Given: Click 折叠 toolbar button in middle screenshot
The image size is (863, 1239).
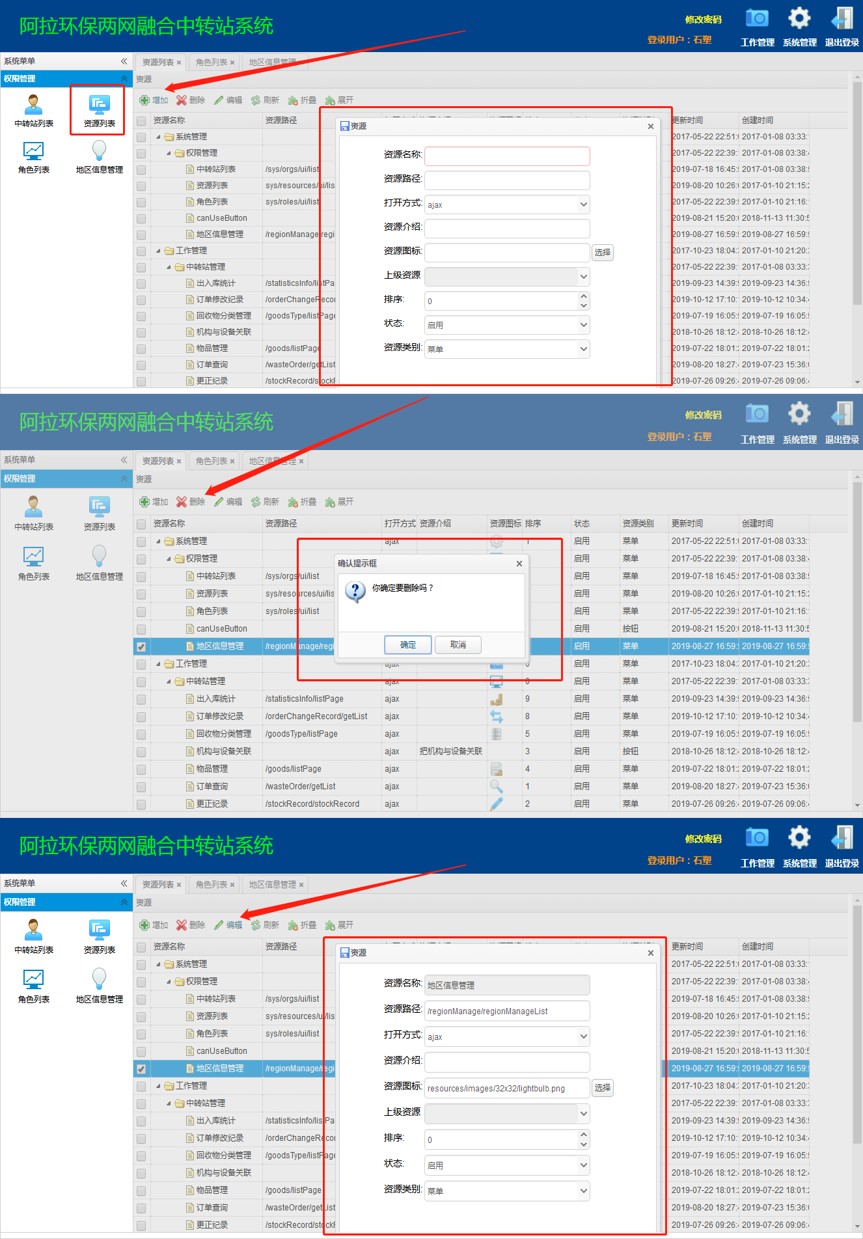Looking at the screenshot, I should pos(301,502).
